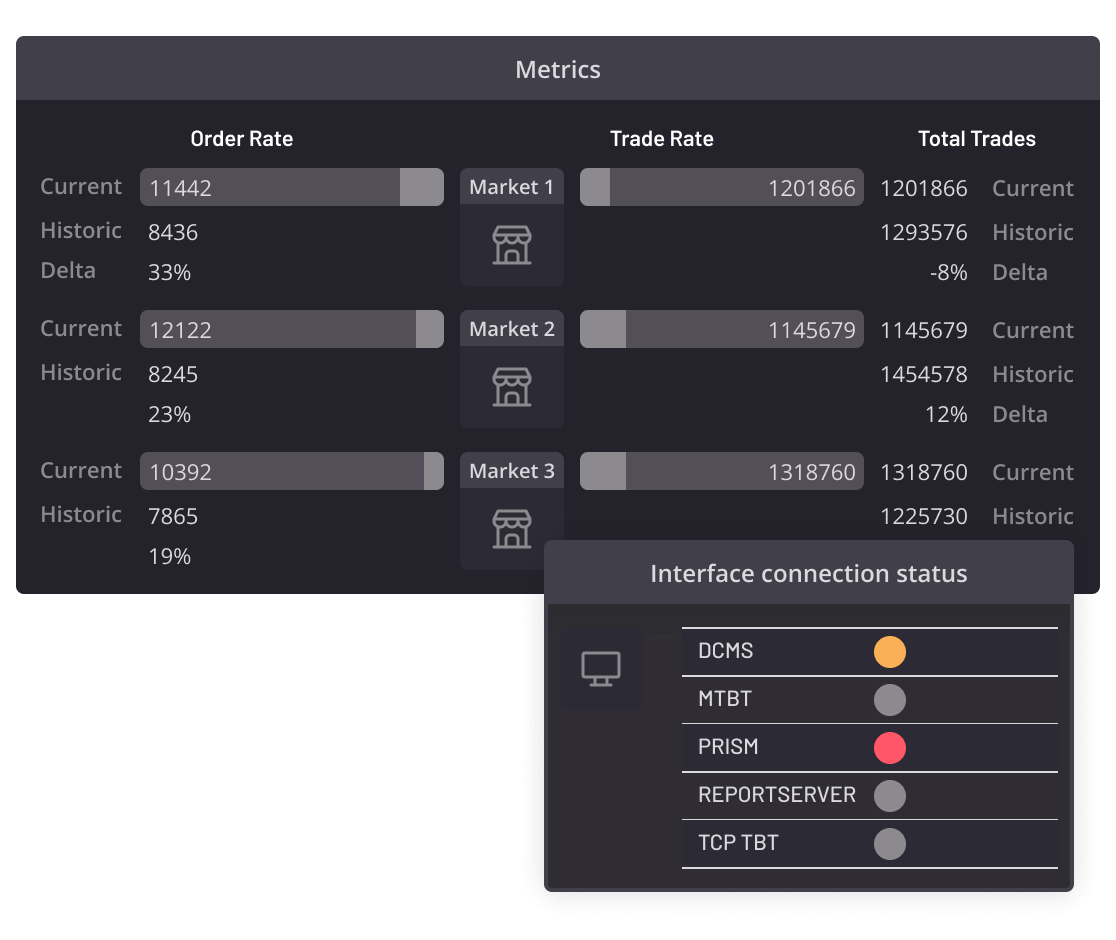The image size is (1116, 940).
Task: Expand the Order Rate column header
Action: pos(242,139)
